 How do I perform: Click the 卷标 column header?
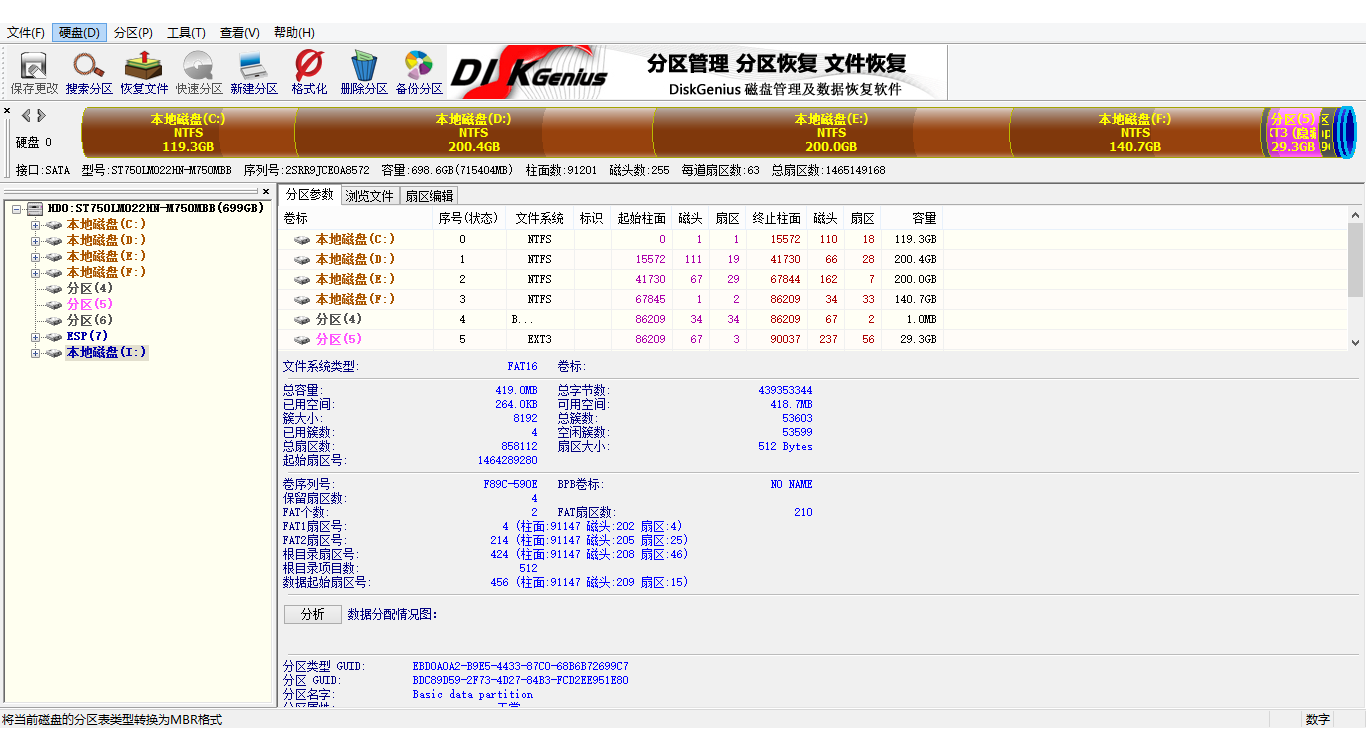click(x=356, y=218)
